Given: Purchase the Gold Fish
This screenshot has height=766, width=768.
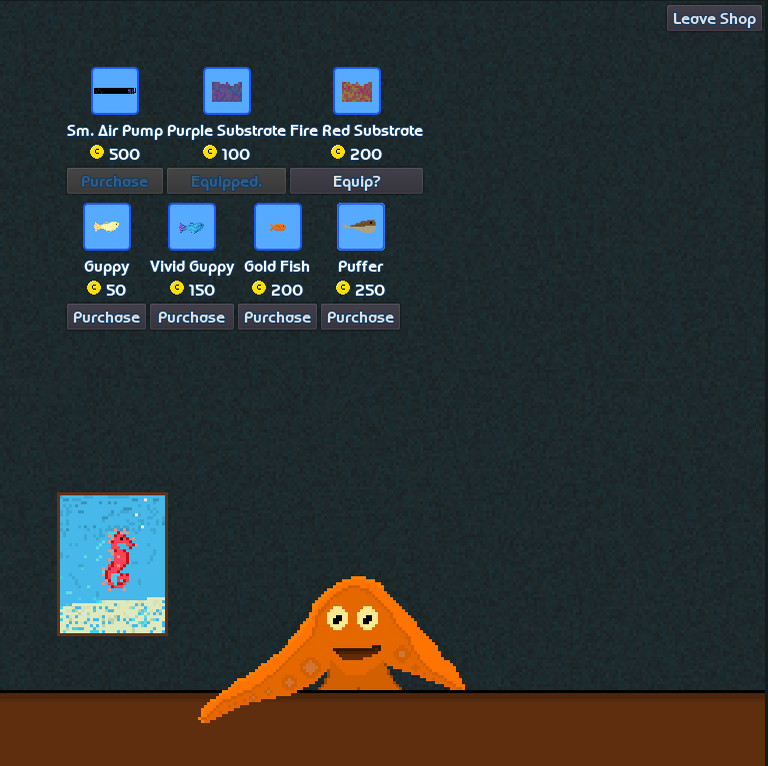Looking at the screenshot, I should (x=277, y=317).
